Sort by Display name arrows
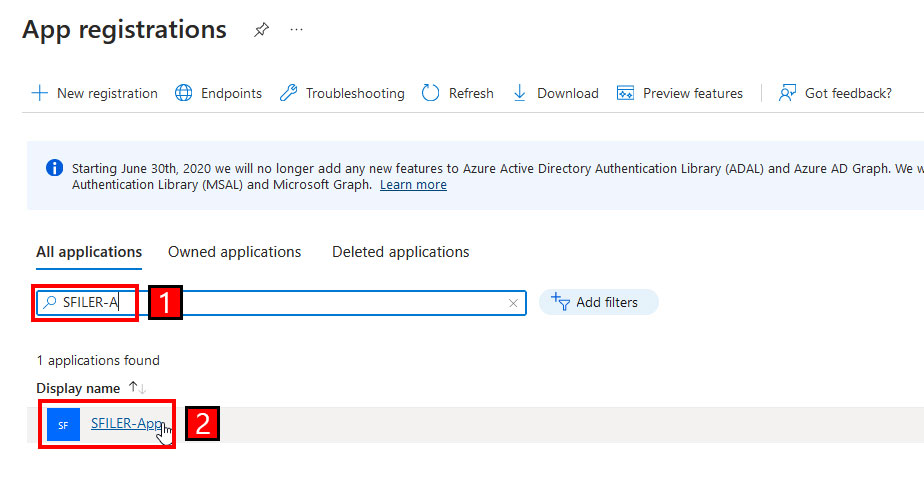The image size is (924, 500). [137, 388]
